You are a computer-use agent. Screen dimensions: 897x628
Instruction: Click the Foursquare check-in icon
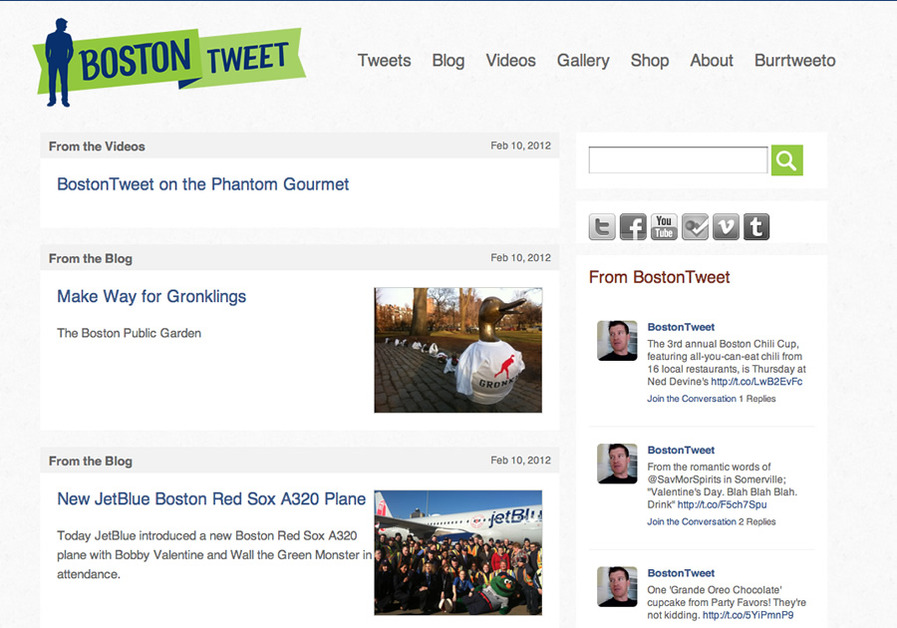click(695, 227)
